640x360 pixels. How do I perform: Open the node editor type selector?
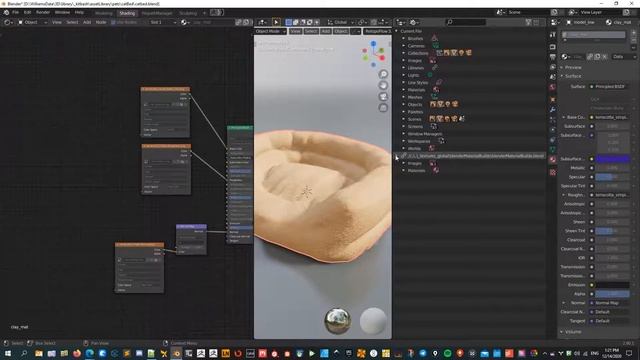(8, 22)
